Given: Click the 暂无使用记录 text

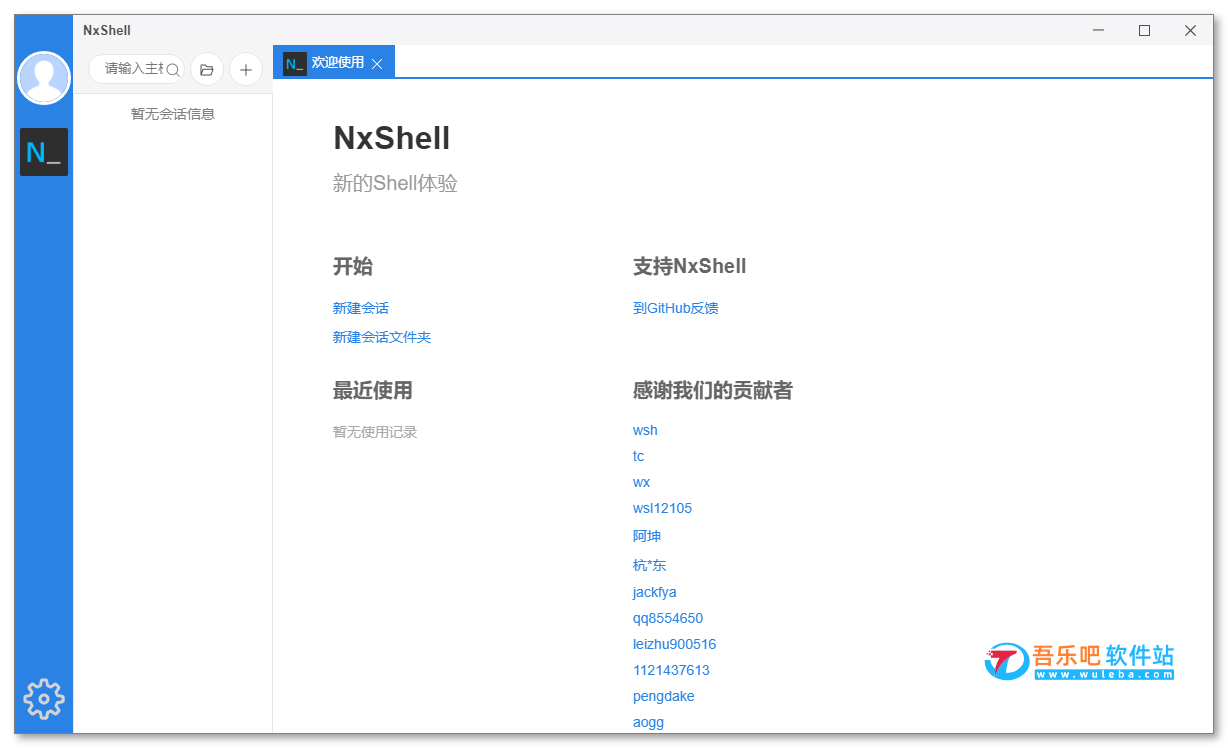Looking at the screenshot, I should tap(375, 432).
